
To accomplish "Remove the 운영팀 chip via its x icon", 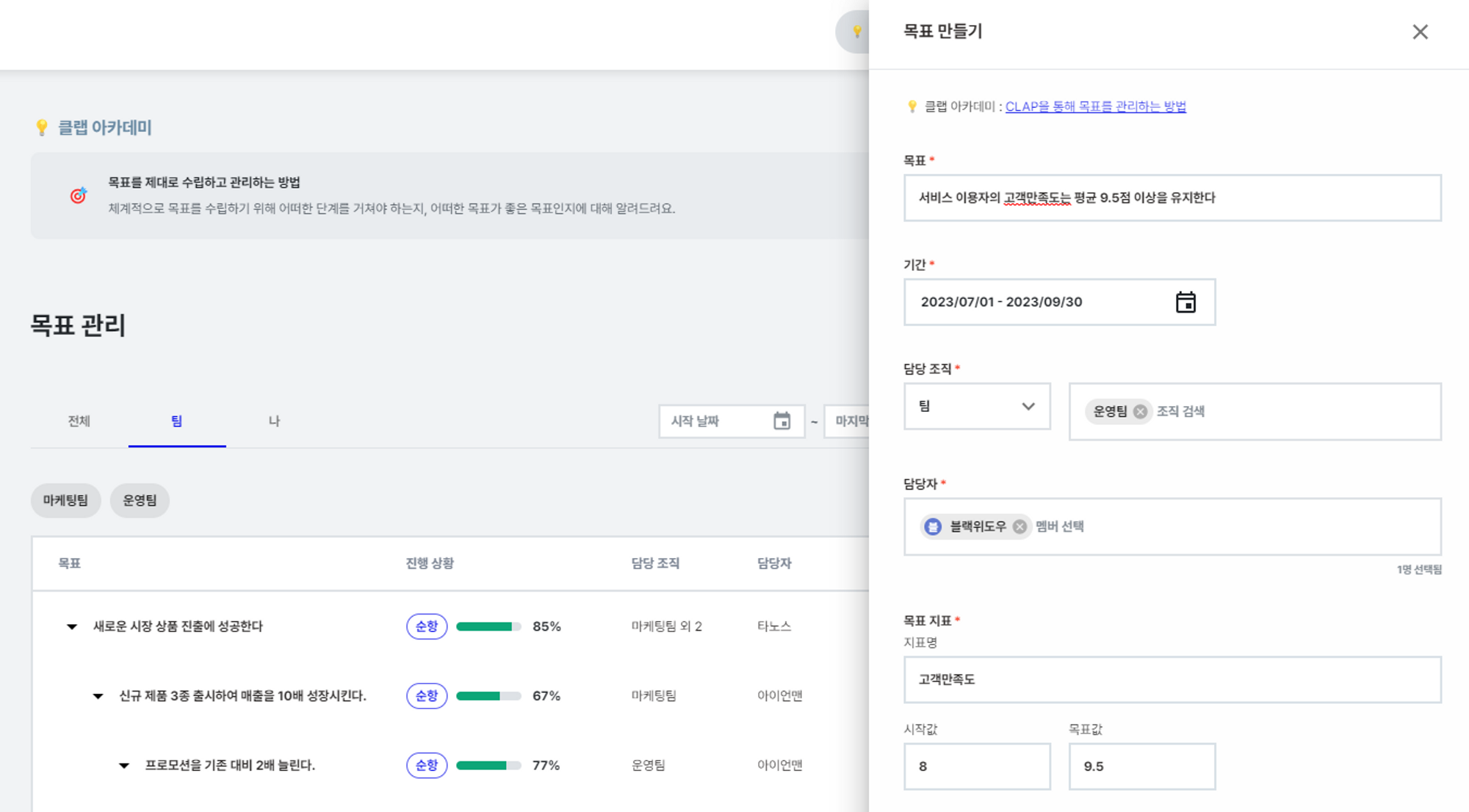I will (1140, 412).
